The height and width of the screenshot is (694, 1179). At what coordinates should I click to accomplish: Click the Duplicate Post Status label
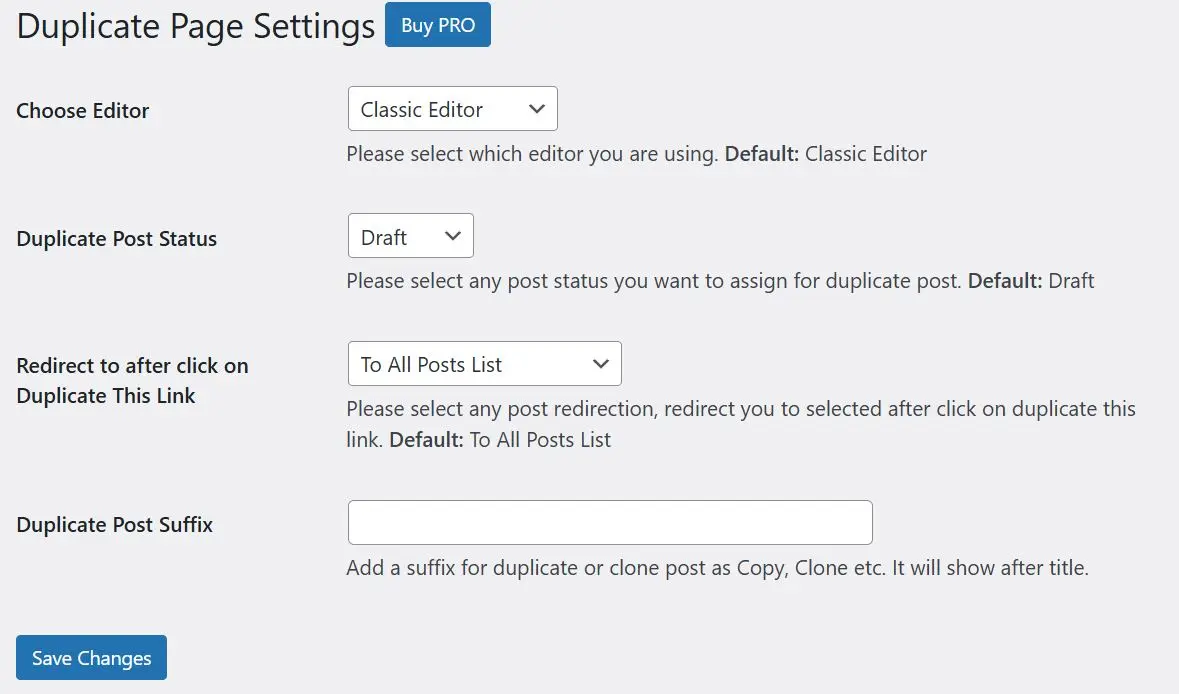[116, 238]
